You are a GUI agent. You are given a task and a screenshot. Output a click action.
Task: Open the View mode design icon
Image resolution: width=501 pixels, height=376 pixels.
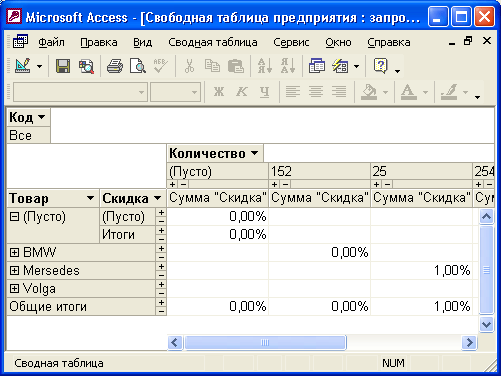pyautogui.click(x=22, y=66)
